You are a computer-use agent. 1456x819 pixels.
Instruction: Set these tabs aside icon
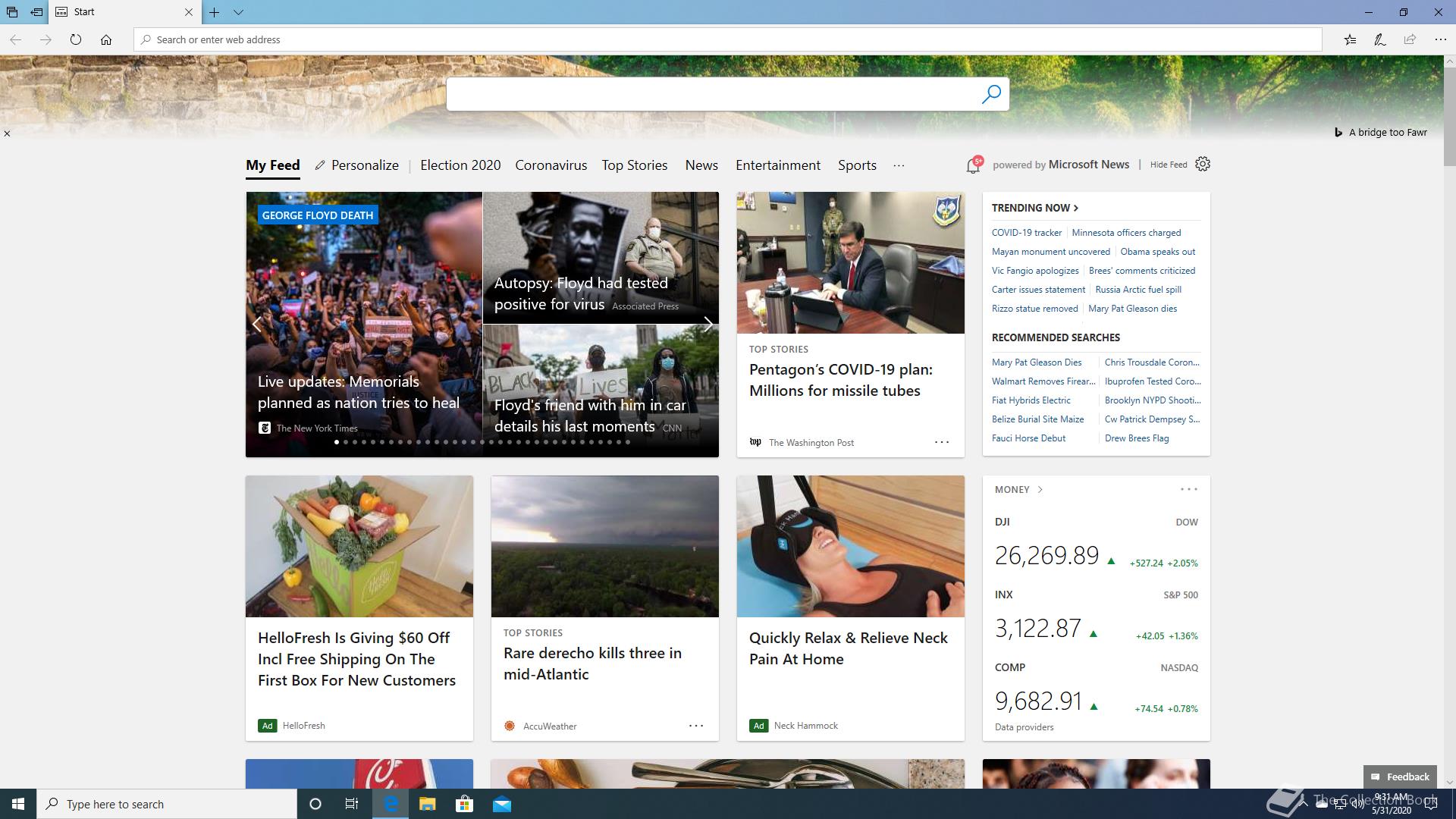pos(36,12)
